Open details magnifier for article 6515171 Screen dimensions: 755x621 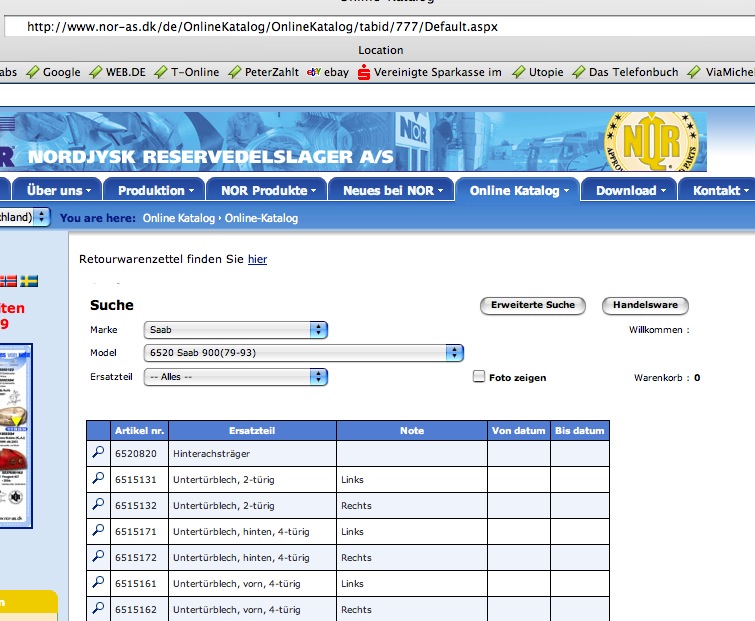pyautogui.click(x=98, y=530)
